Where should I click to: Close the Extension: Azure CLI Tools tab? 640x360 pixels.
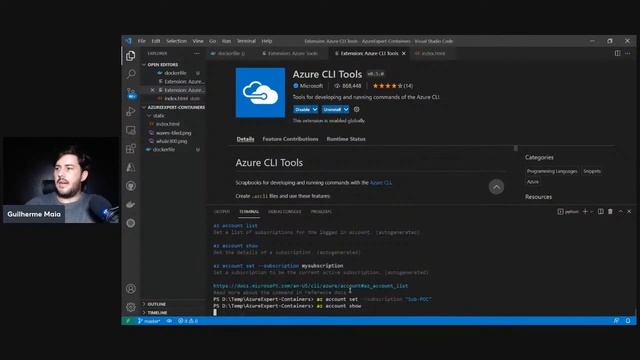click(x=404, y=53)
